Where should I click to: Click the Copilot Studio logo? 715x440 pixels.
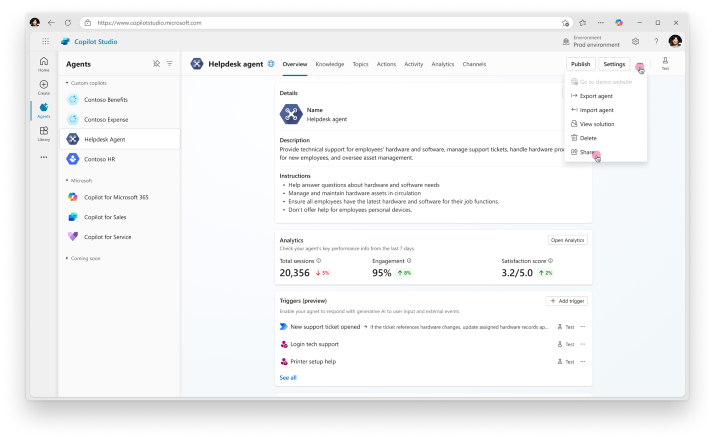(x=89, y=41)
